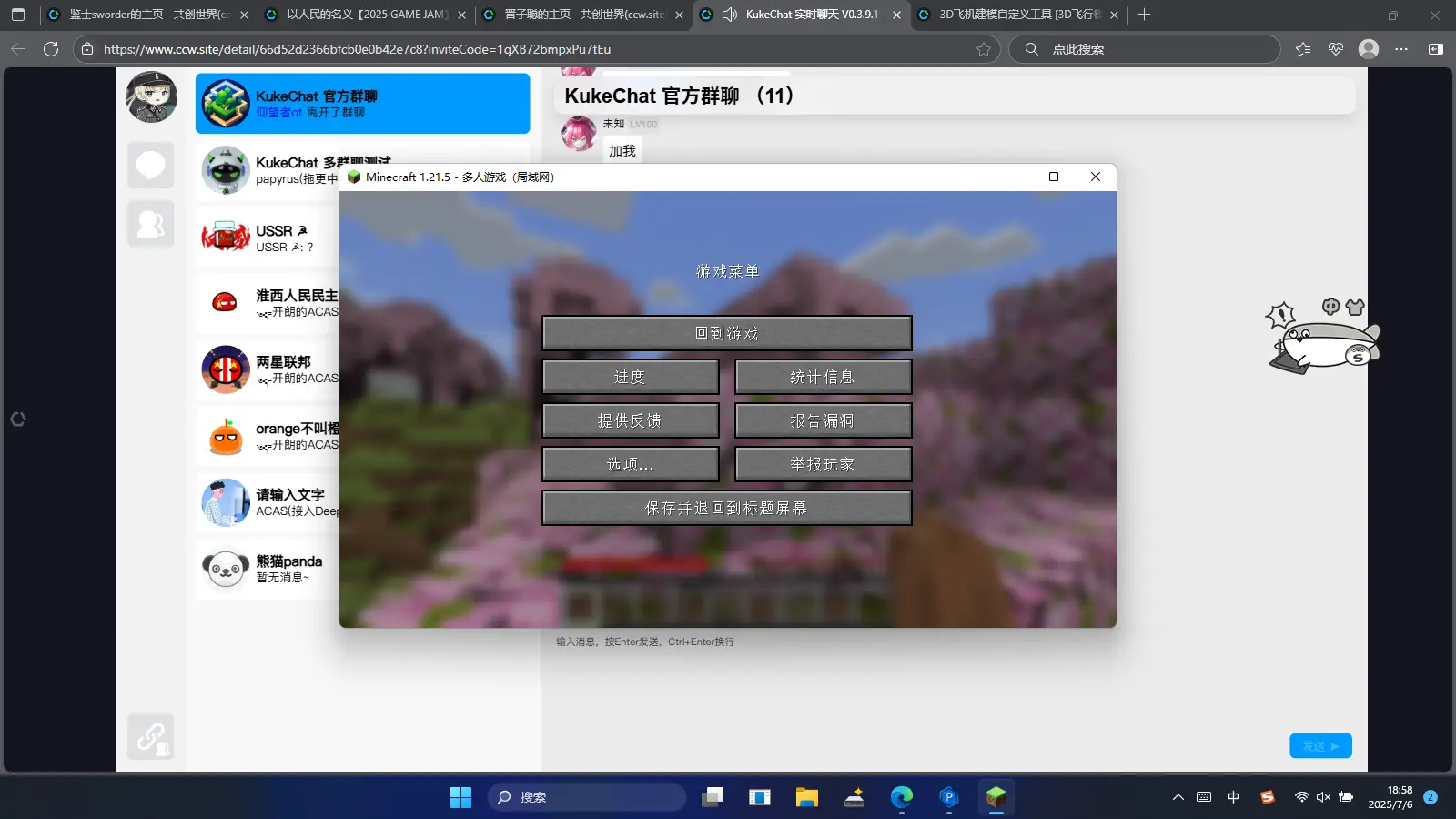Screen dimensions: 1456x819
Task: Open contacts sidebar icon
Action: click(150, 224)
